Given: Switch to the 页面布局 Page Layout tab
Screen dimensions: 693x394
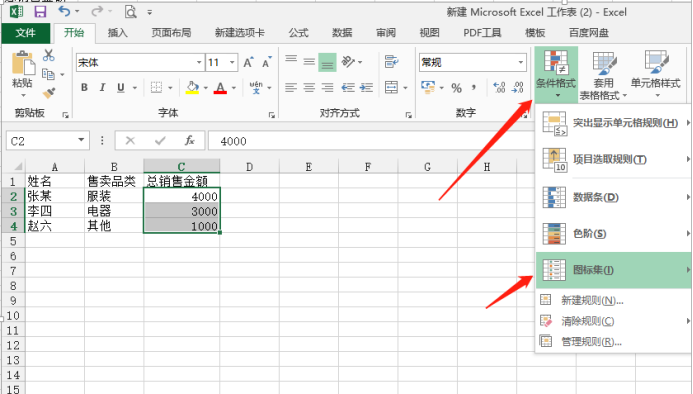Looking at the screenshot, I should [x=171, y=33].
